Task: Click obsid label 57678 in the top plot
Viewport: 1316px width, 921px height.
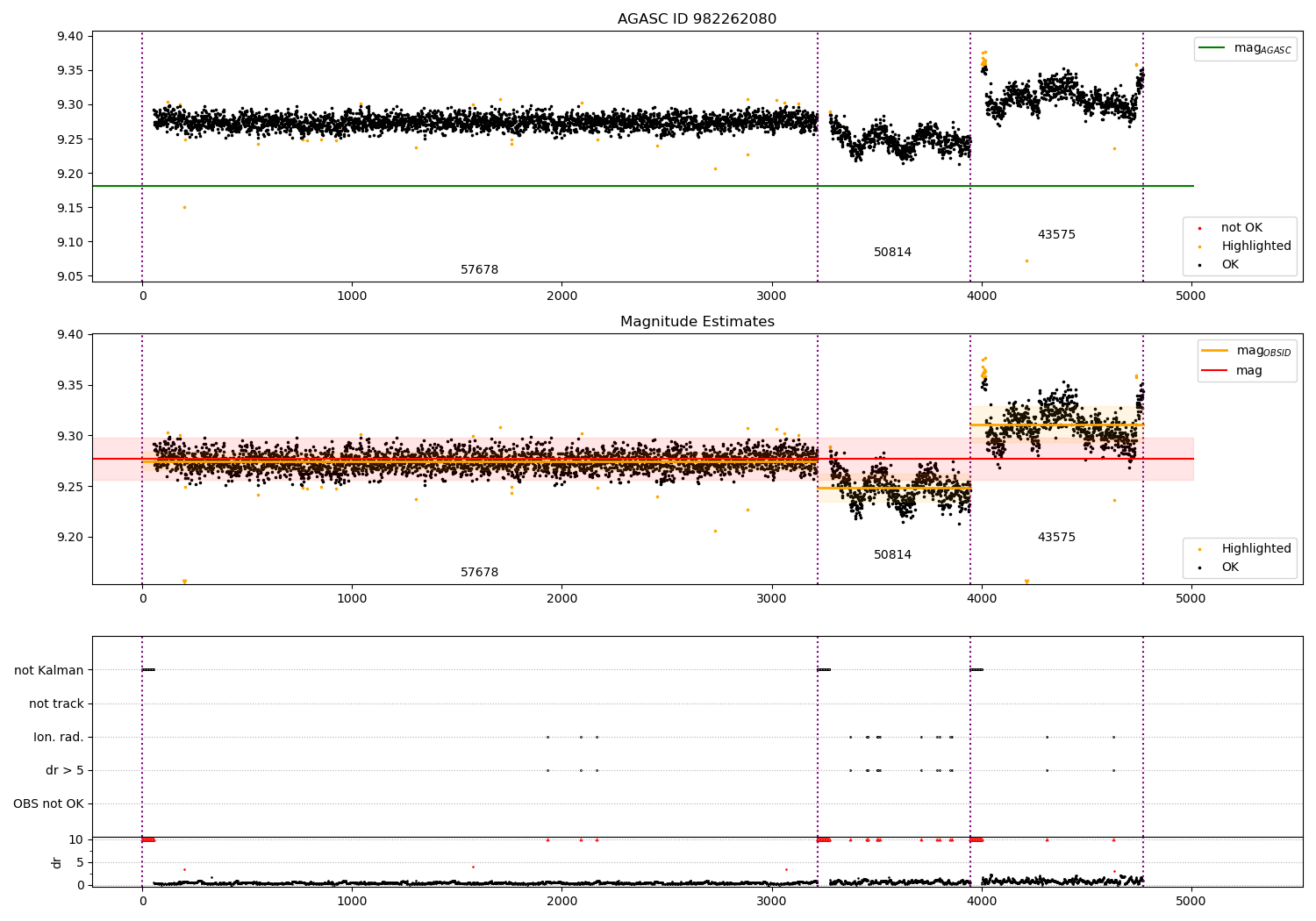Action: coord(479,270)
